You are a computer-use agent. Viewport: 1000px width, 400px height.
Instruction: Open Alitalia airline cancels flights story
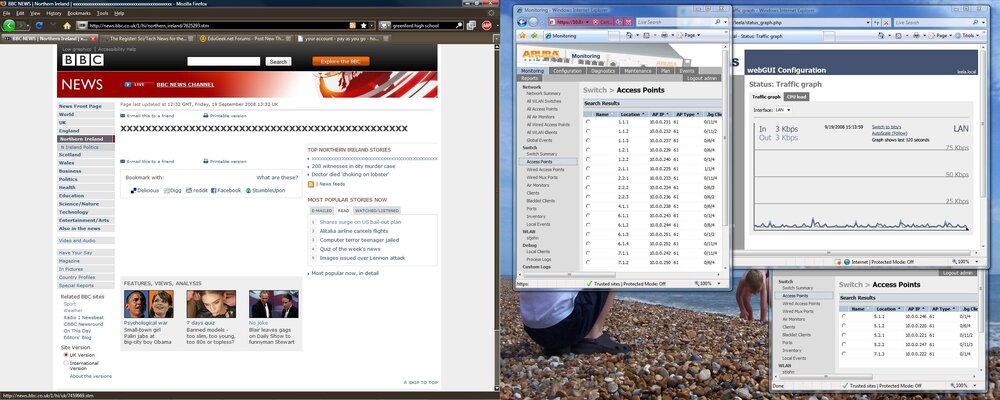pos(354,231)
